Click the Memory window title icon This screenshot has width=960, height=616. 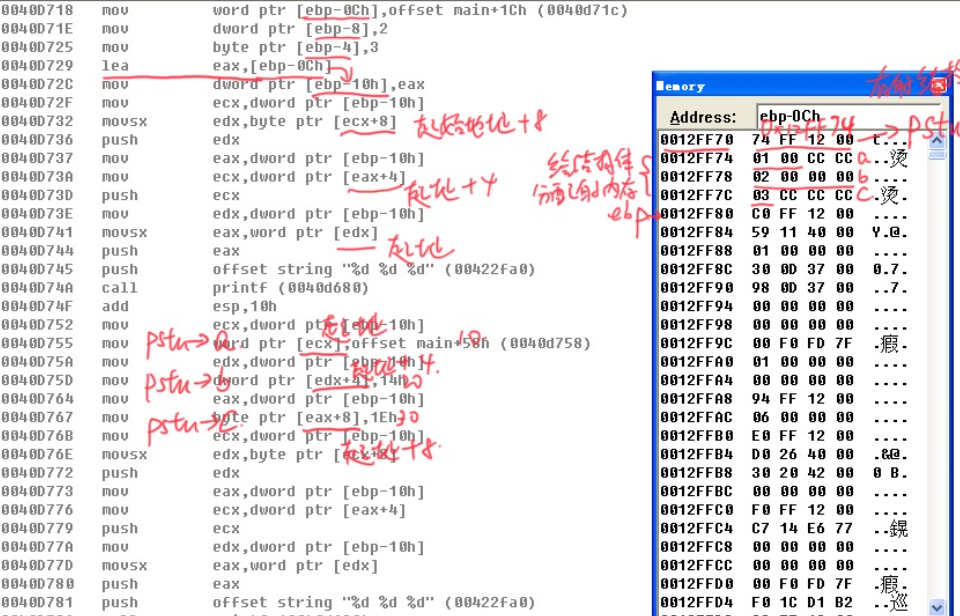coord(660,86)
